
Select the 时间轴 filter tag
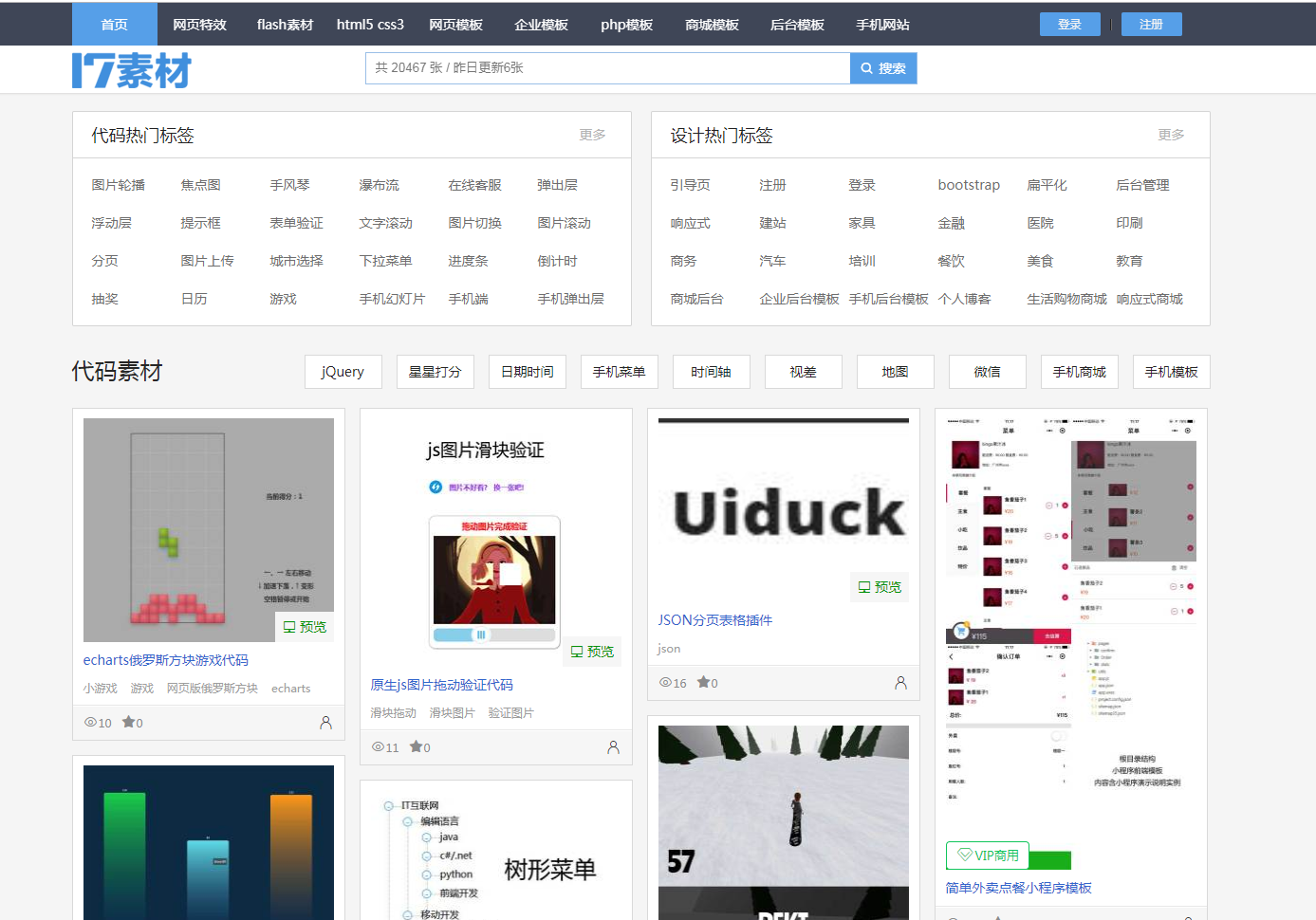[711, 372]
